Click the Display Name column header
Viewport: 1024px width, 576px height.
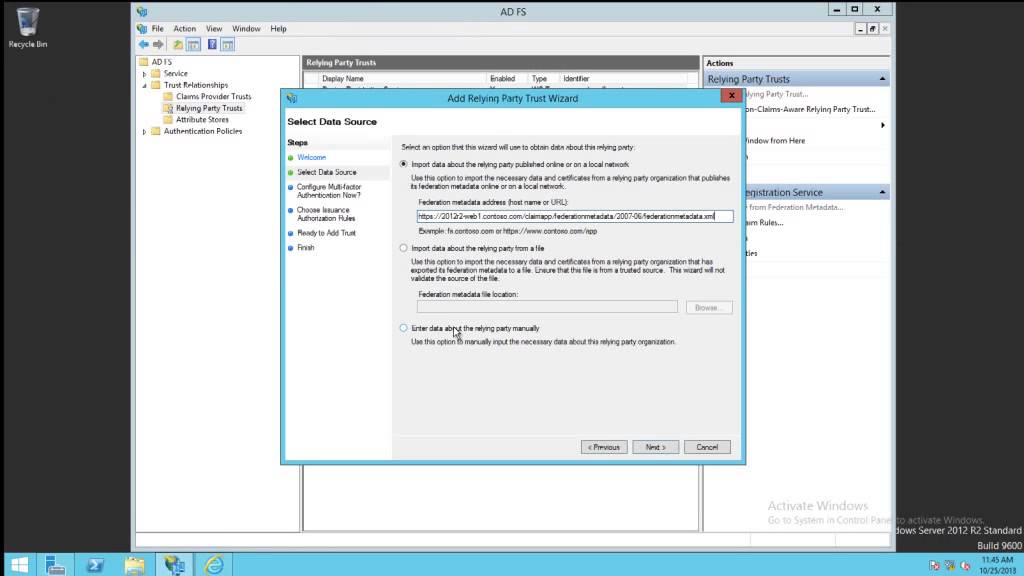coord(343,78)
